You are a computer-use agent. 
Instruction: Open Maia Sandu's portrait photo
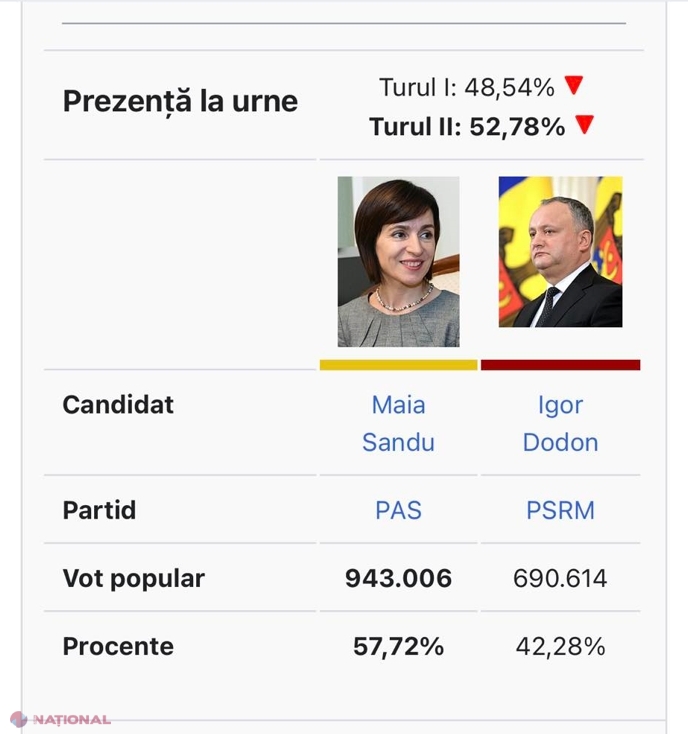(398, 262)
